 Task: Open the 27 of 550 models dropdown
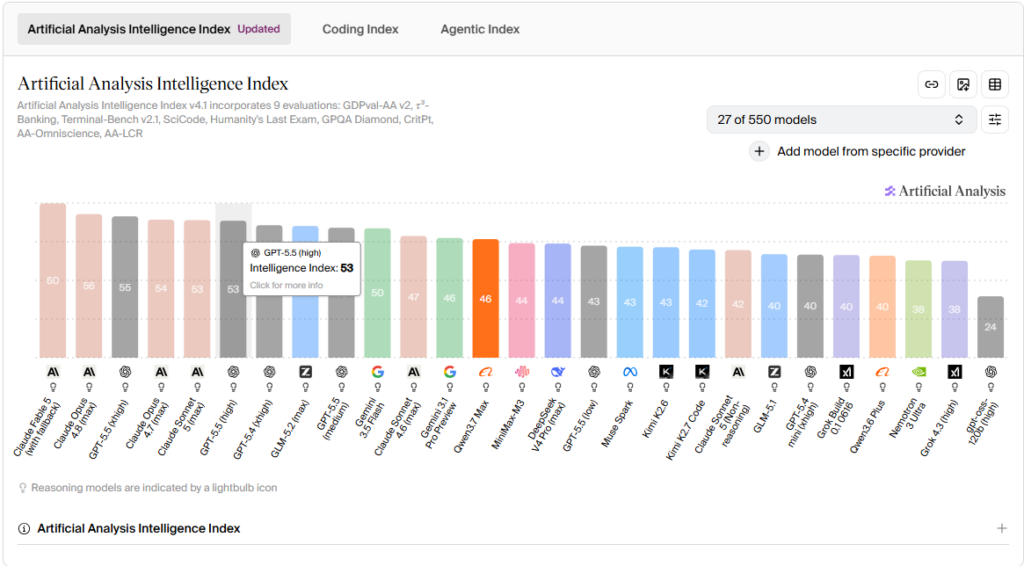tap(841, 119)
